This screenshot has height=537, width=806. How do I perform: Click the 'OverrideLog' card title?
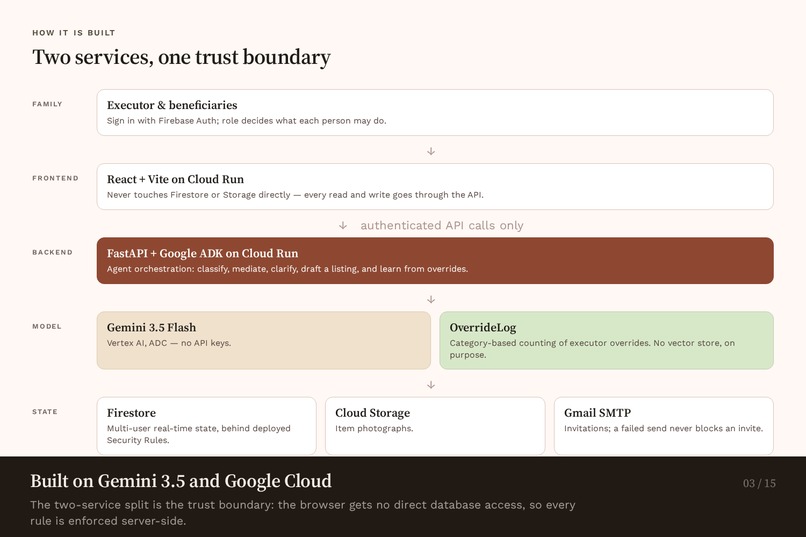483,327
